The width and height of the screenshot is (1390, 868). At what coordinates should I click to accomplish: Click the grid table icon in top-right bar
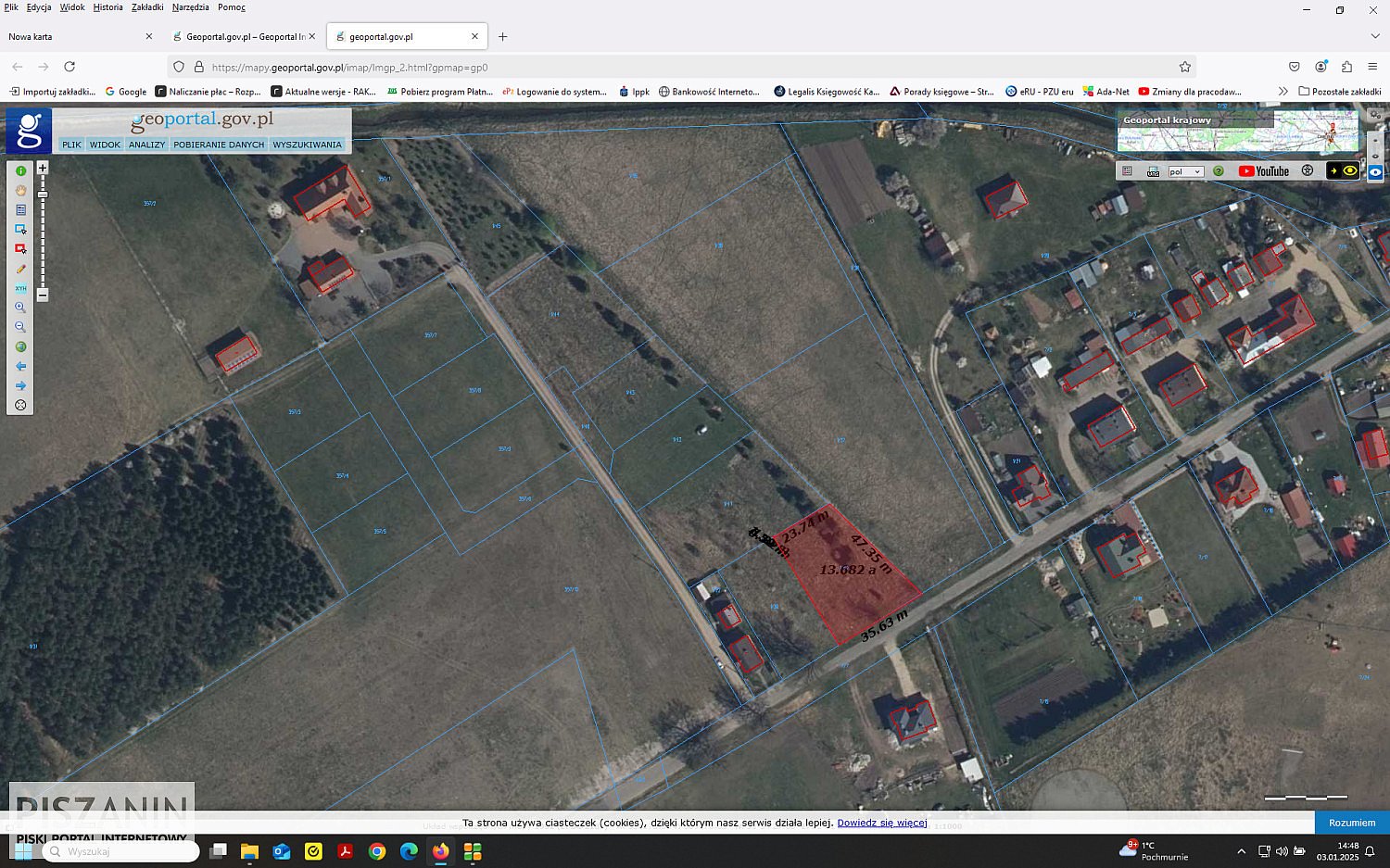(1127, 171)
